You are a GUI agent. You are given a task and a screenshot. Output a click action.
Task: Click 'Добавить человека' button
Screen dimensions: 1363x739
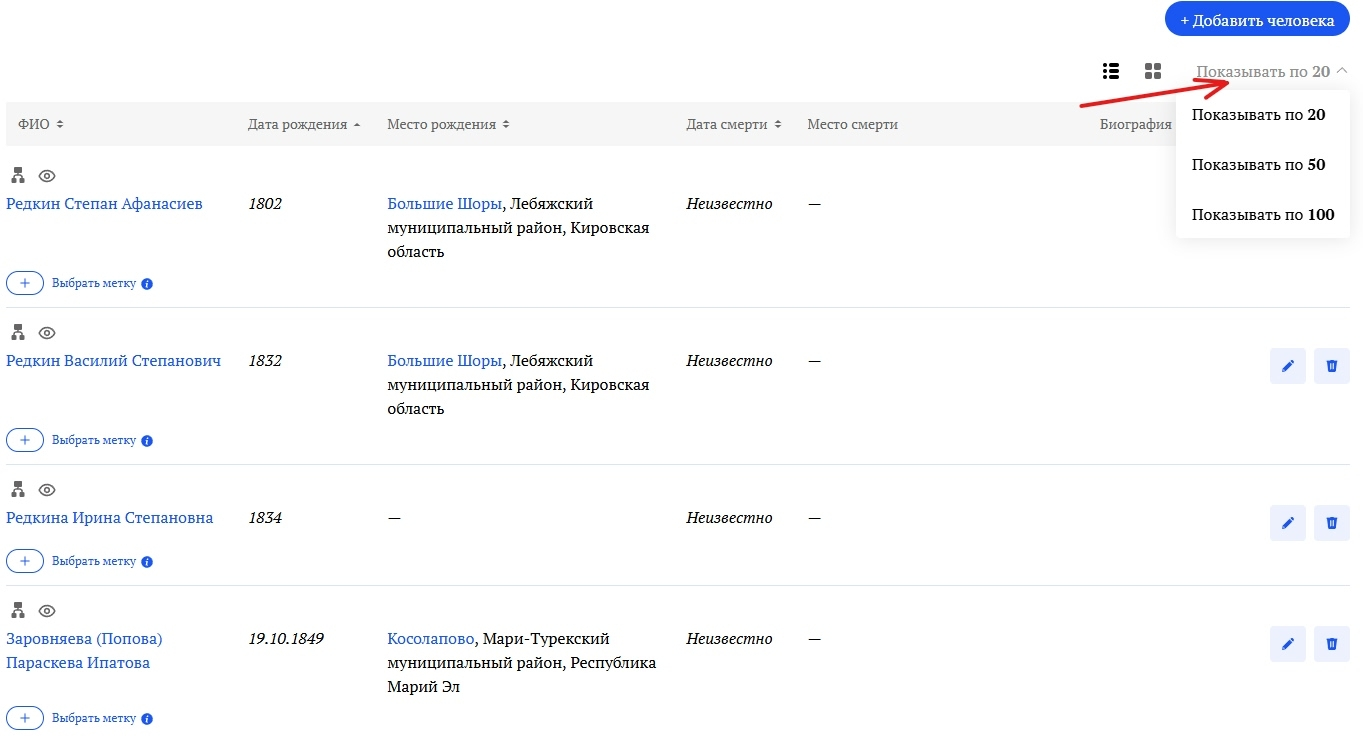point(1256,20)
